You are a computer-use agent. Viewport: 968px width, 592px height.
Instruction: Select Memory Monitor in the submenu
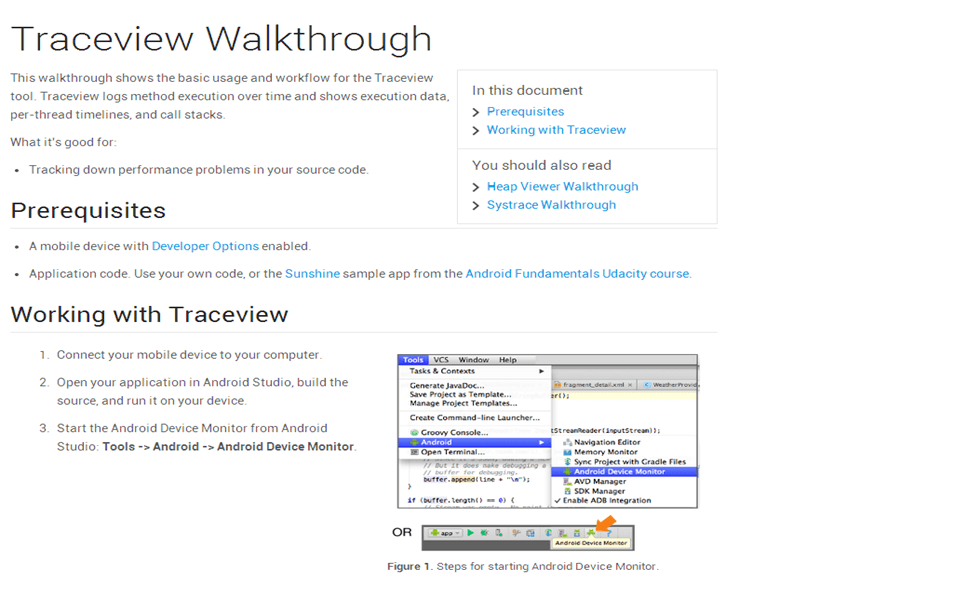pos(606,452)
